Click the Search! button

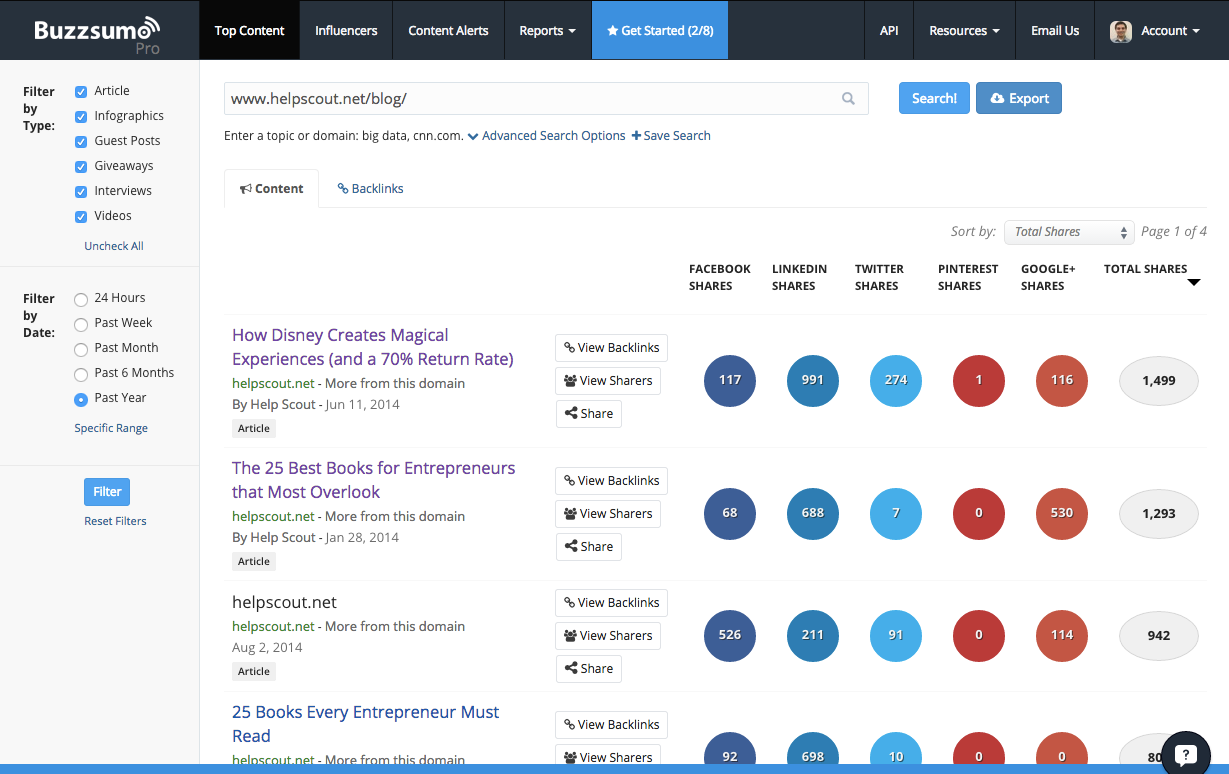pyautogui.click(x=934, y=98)
